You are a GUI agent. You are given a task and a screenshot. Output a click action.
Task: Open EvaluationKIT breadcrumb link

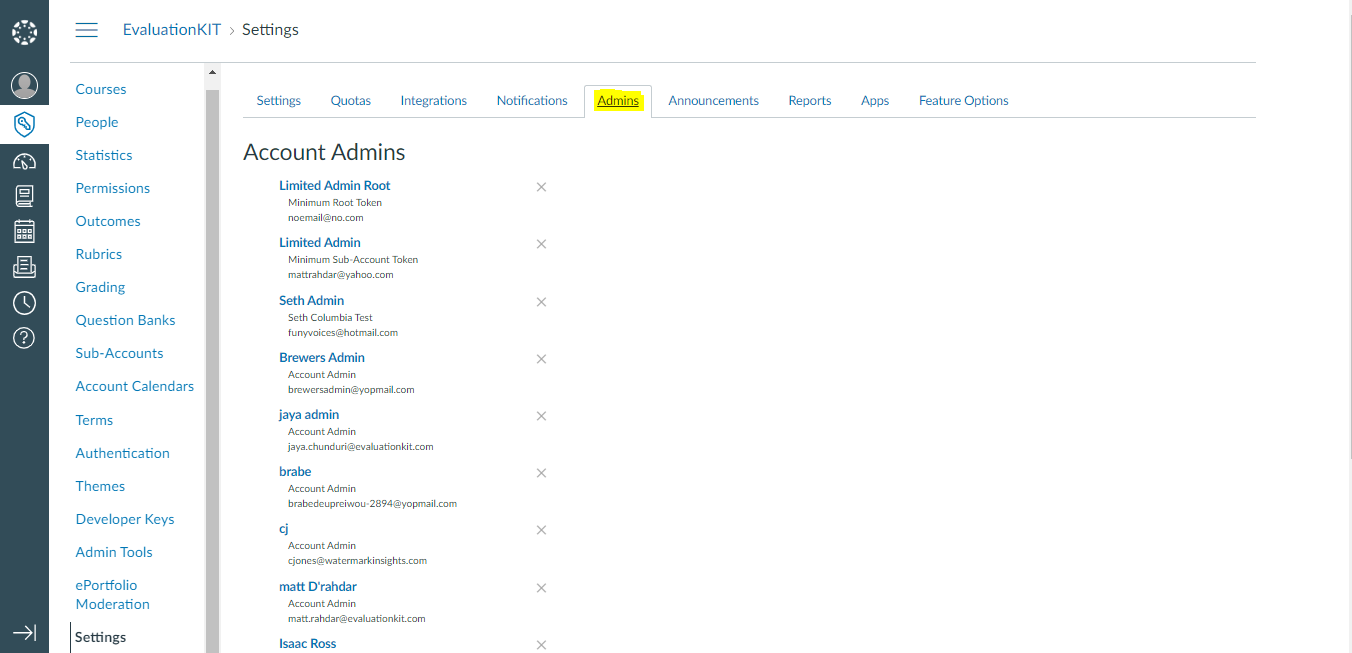click(172, 30)
